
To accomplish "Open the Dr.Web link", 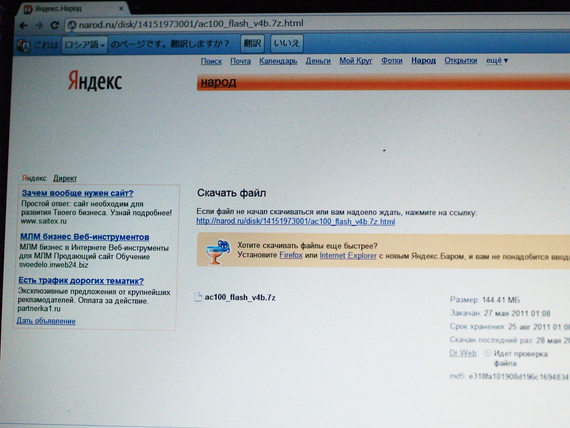I will click(x=463, y=353).
